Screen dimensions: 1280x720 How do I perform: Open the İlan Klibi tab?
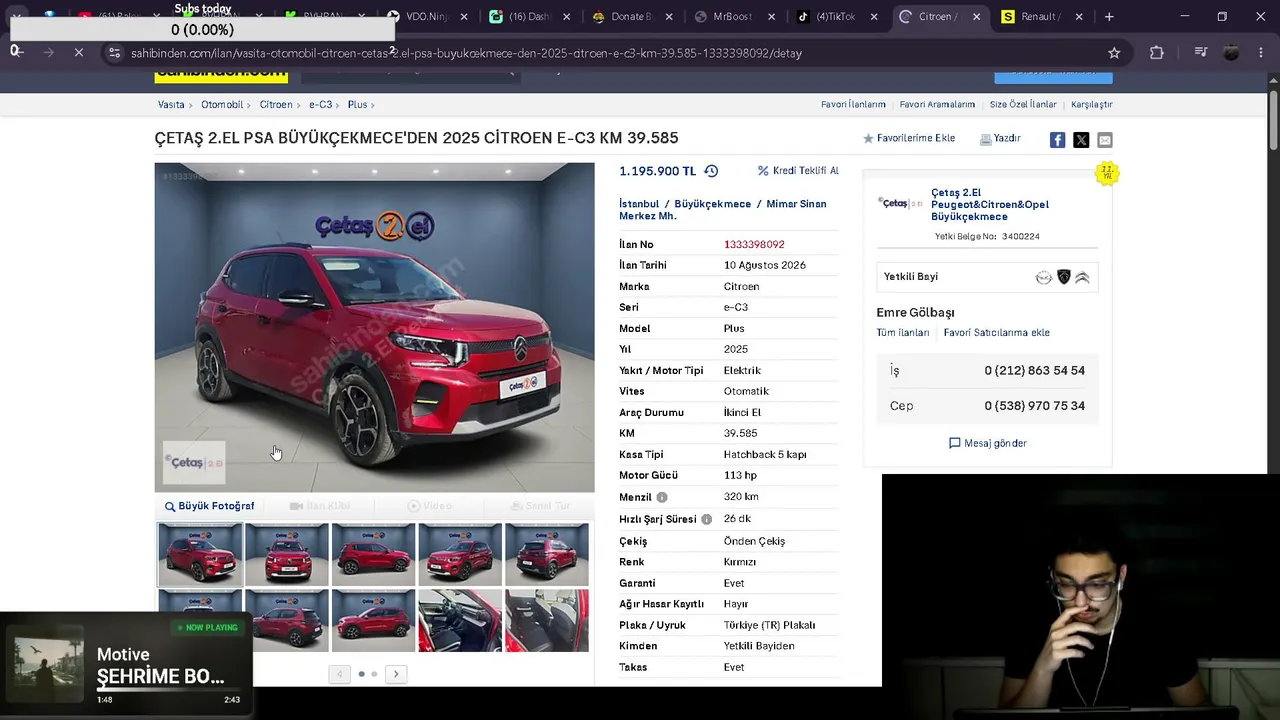click(320, 506)
